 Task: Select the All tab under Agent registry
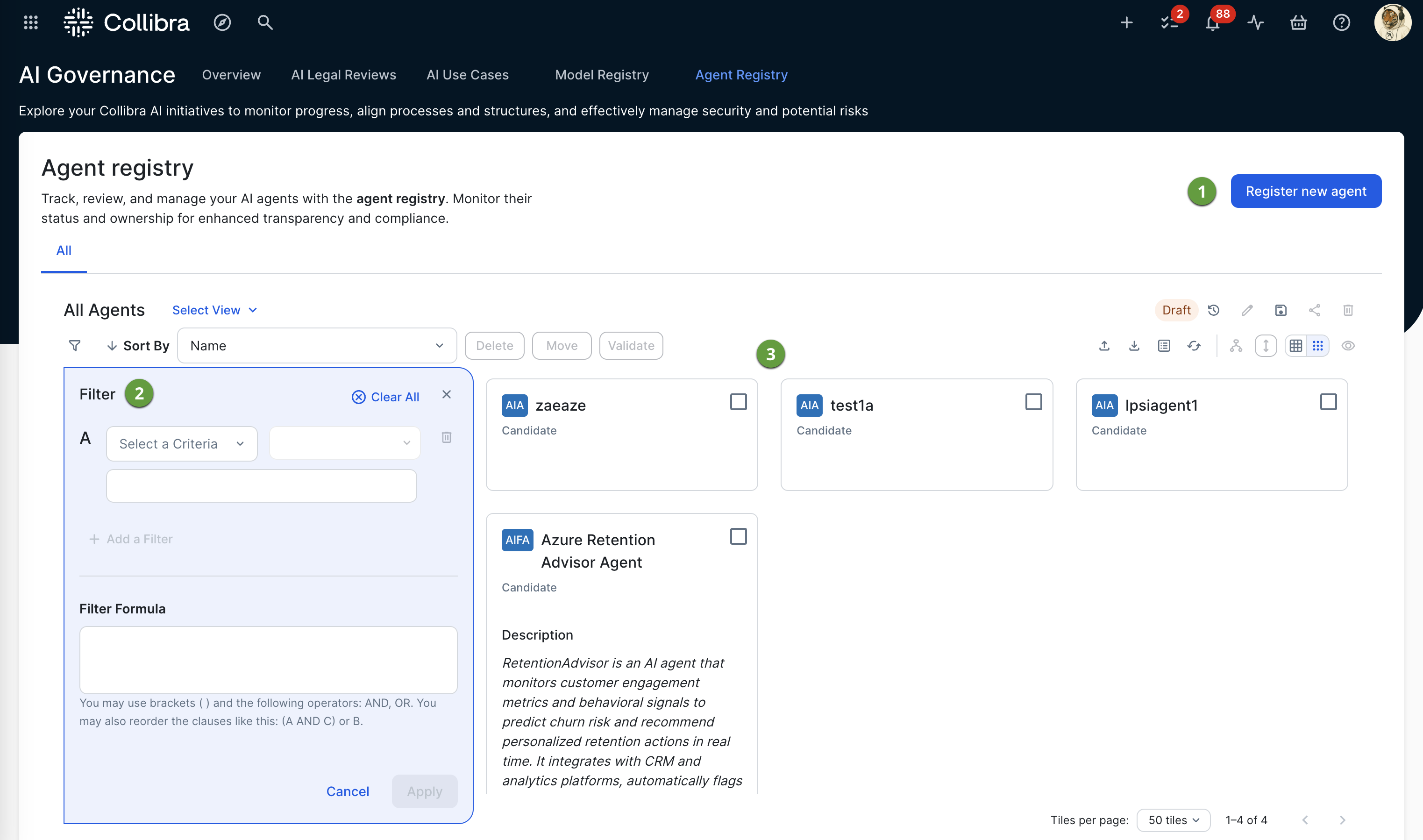point(64,251)
